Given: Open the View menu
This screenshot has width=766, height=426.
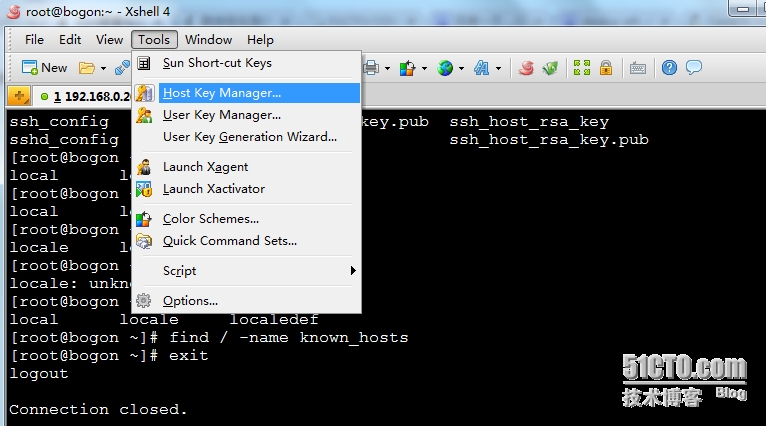Looking at the screenshot, I should [109, 40].
